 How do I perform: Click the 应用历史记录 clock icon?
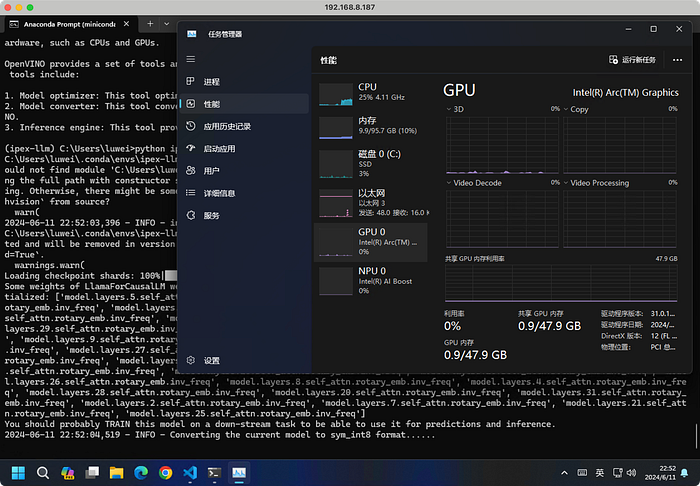click(x=191, y=126)
